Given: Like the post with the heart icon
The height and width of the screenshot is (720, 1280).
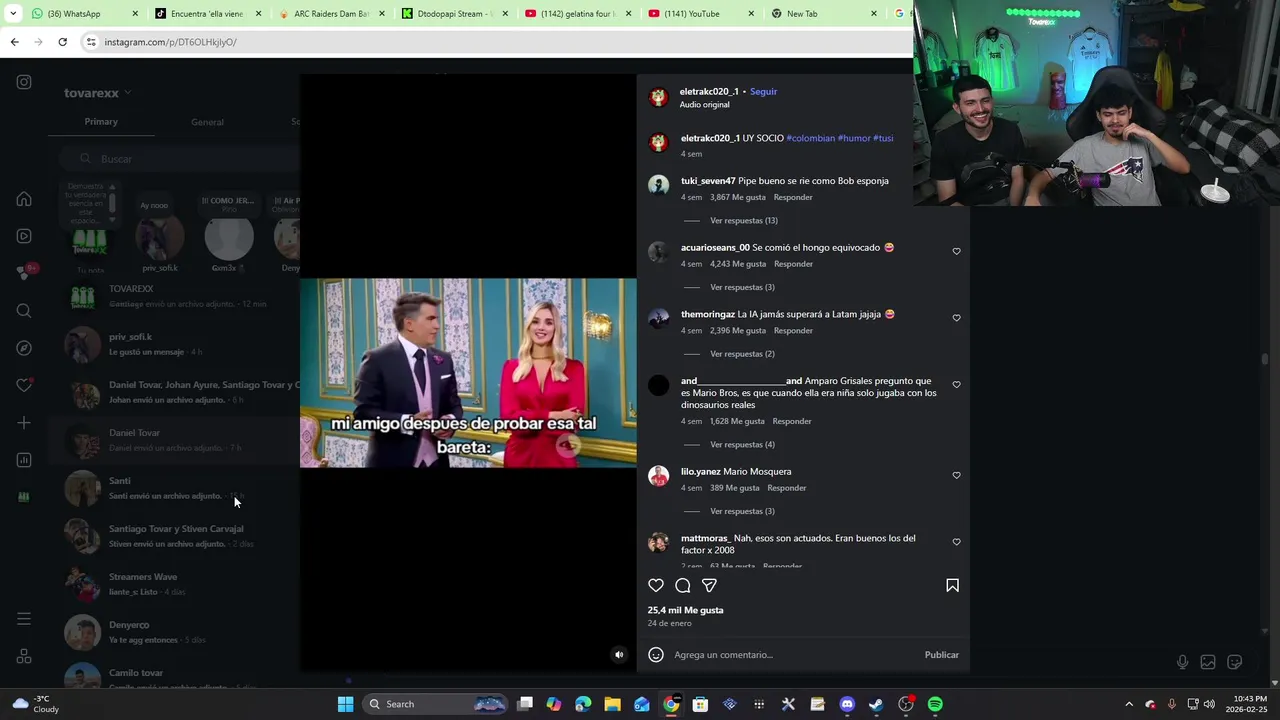Looking at the screenshot, I should coord(656,586).
